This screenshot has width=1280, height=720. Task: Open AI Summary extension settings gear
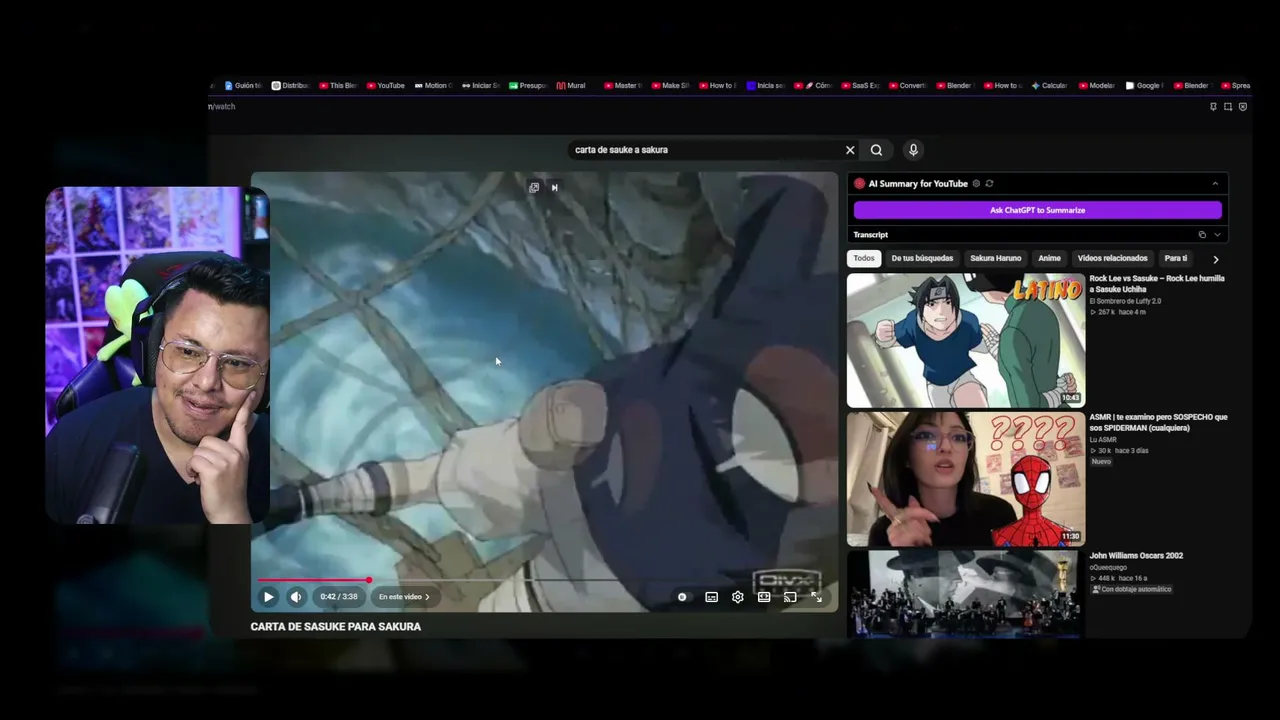pos(976,184)
